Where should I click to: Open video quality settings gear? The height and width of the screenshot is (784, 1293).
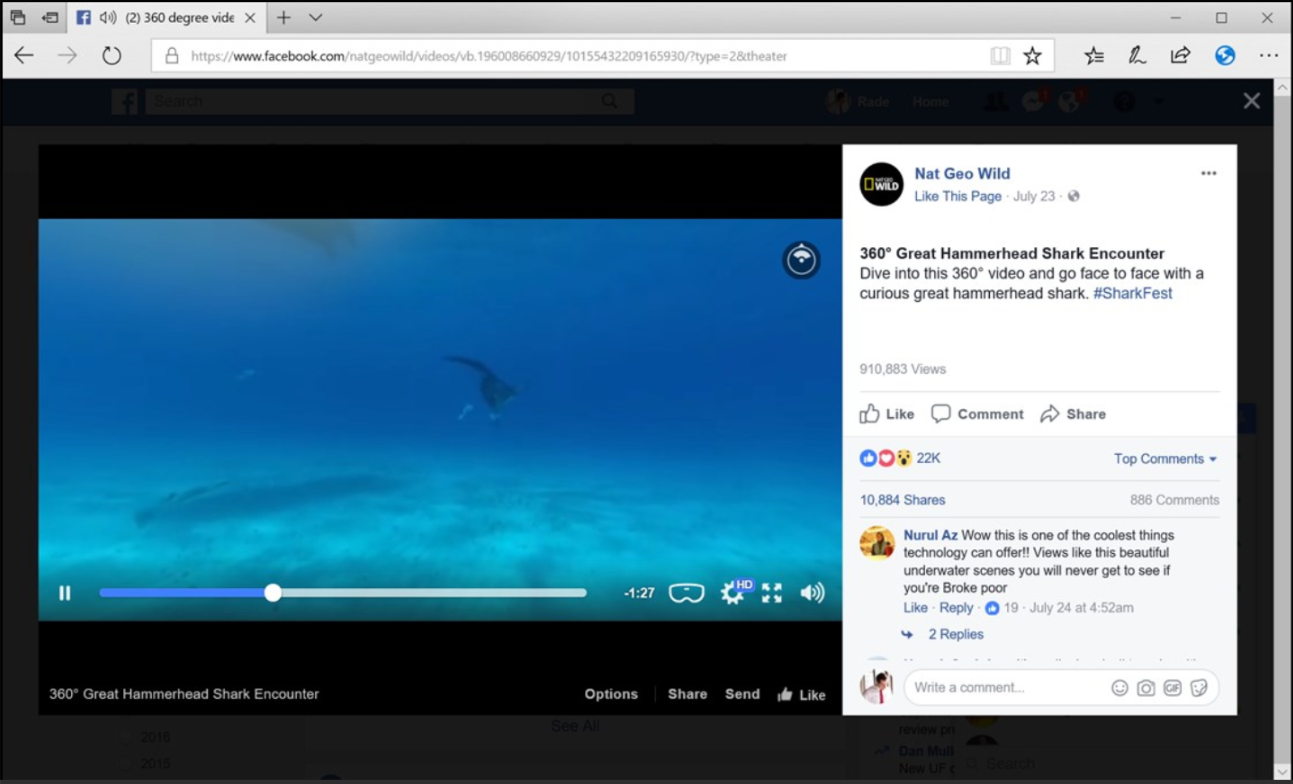[733, 593]
